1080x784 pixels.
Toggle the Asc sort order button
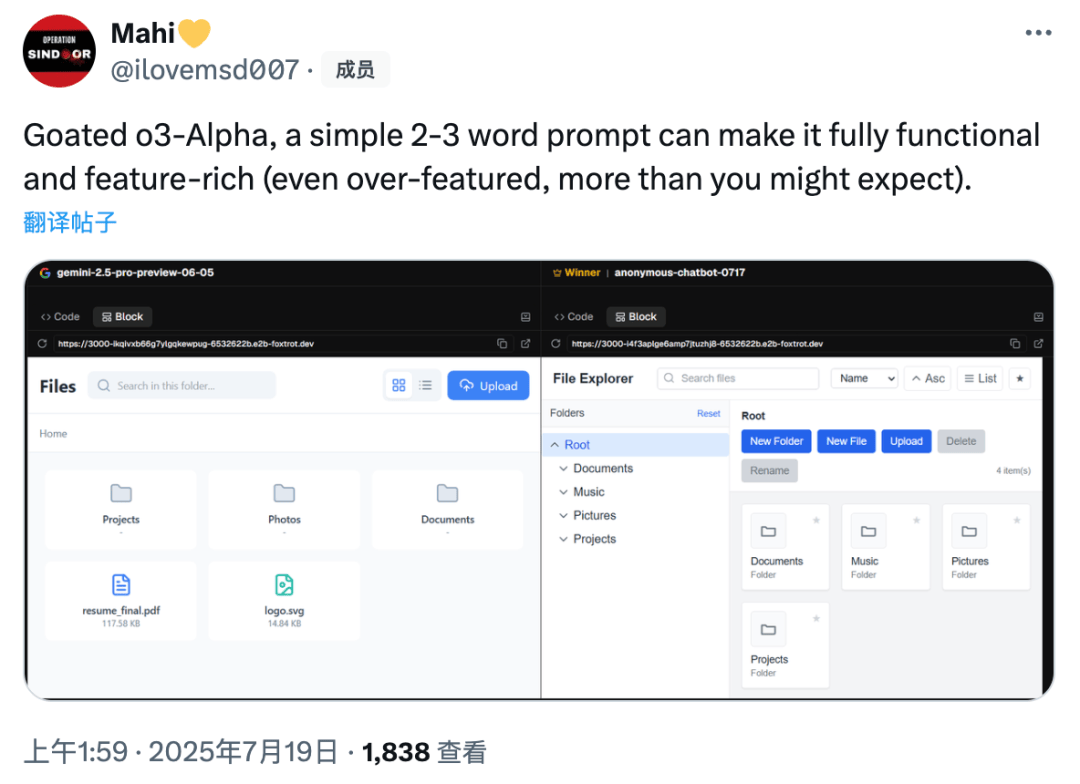928,378
